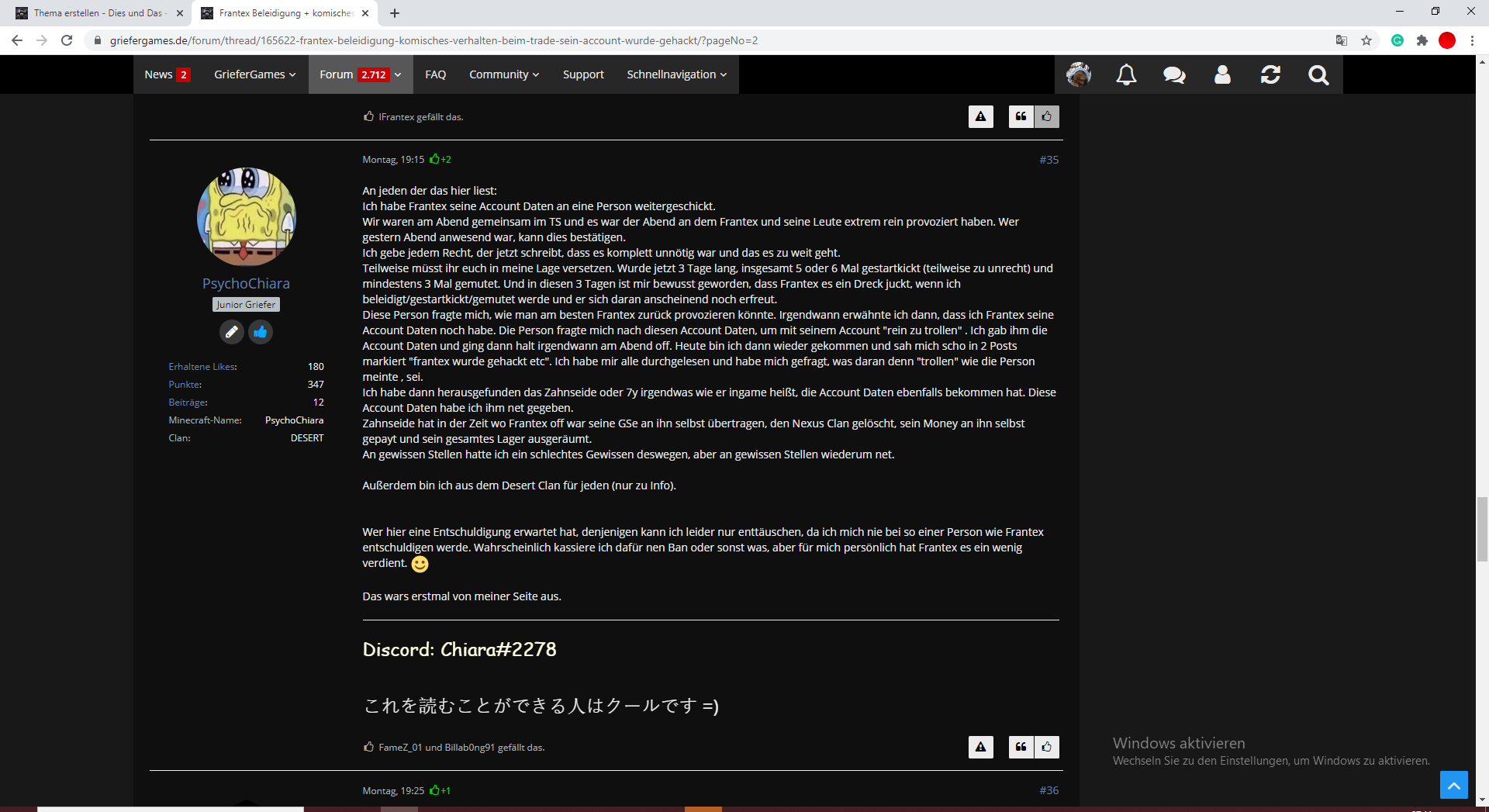Click the user profile silhouette icon
This screenshot has height=812, width=1489.
coord(1222,74)
